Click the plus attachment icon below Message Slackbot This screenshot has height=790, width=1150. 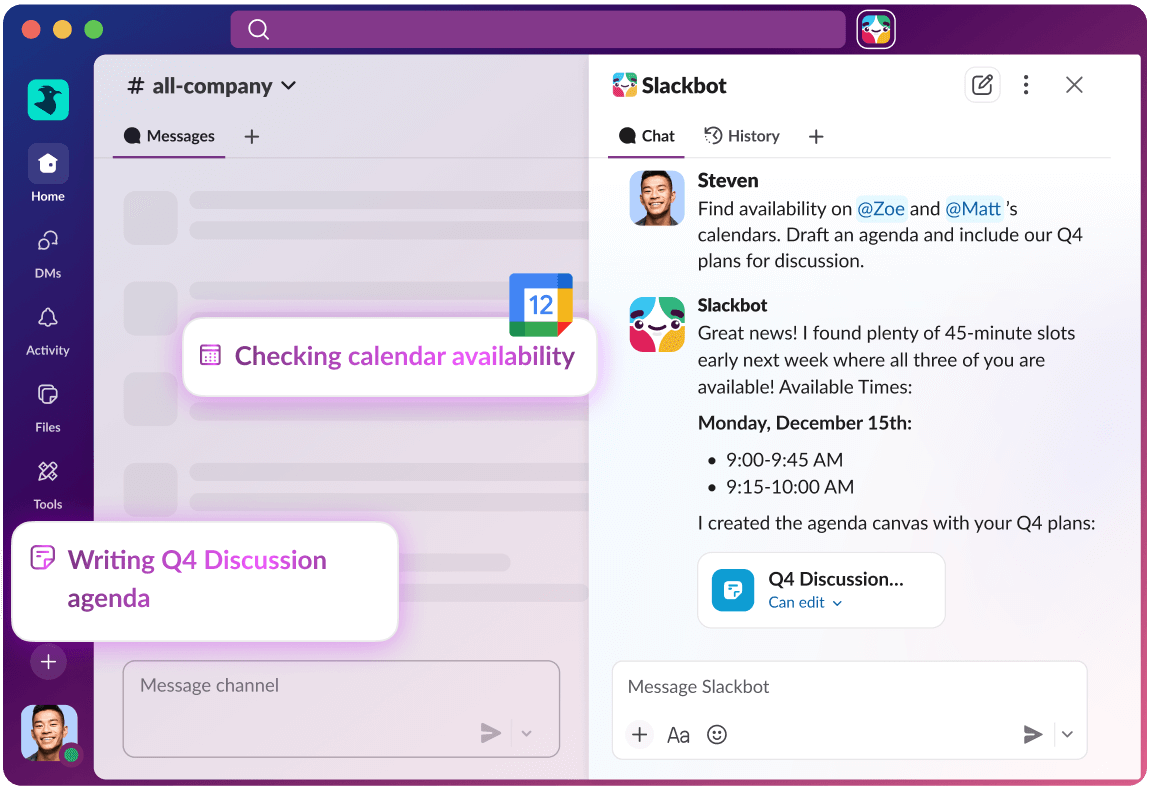click(639, 734)
